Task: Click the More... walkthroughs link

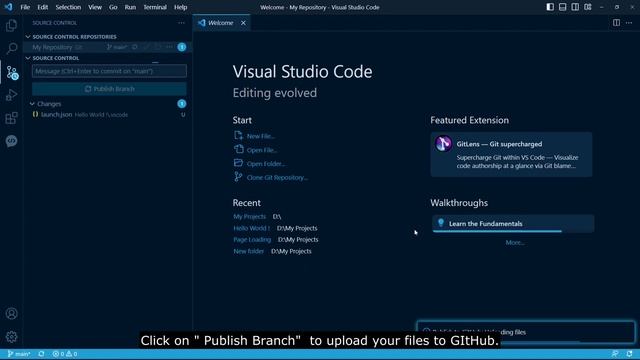Action: (x=515, y=242)
